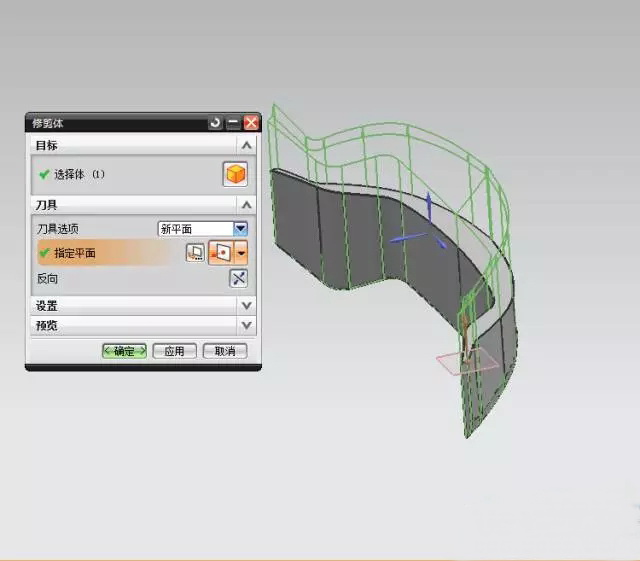This screenshot has width=640, height=561.
Task: Open the plane dialog icon
Action: pyautogui.click(x=195, y=254)
